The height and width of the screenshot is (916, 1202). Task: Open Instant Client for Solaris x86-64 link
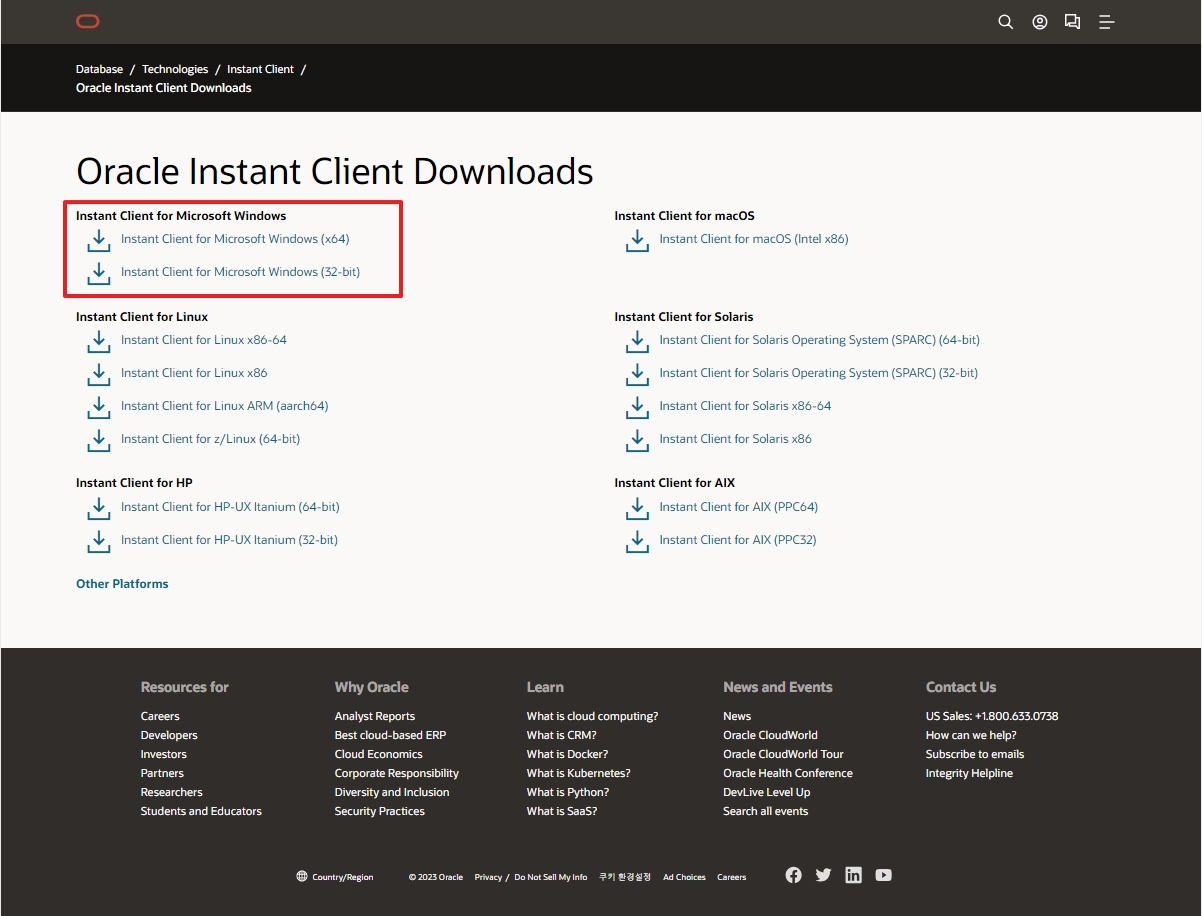745,406
